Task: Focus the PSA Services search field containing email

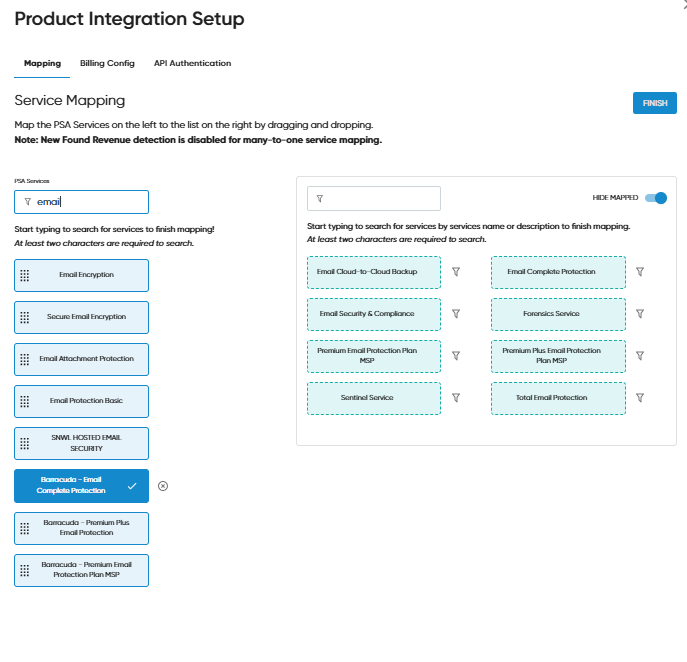Action: tap(81, 202)
